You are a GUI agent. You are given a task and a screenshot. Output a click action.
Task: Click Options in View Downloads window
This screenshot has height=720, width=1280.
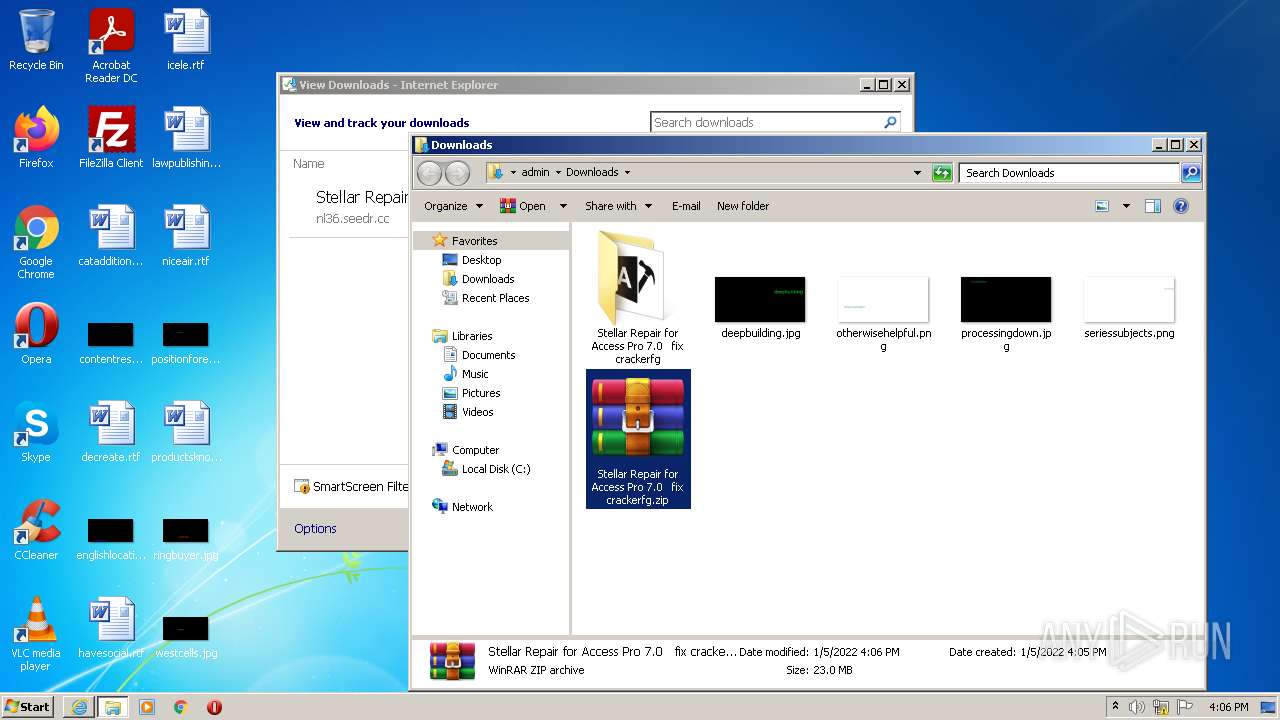click(315, 528)
